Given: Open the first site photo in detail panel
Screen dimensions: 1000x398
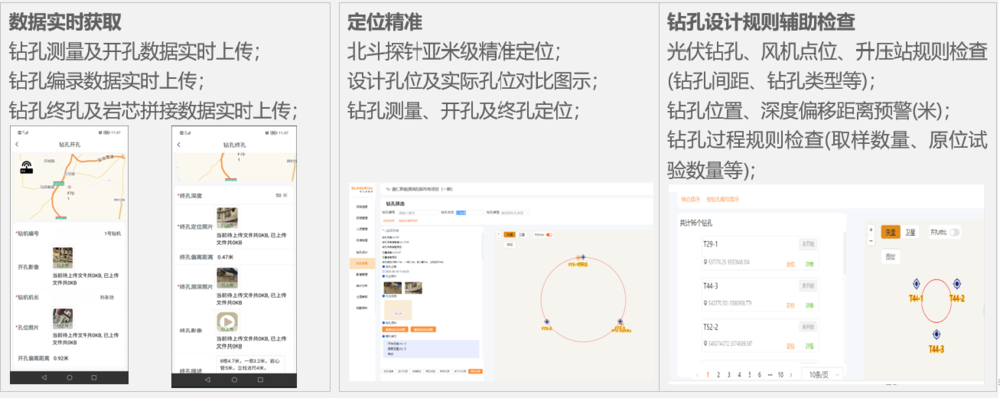Looking at the screenshot, I should click(393, 288).
